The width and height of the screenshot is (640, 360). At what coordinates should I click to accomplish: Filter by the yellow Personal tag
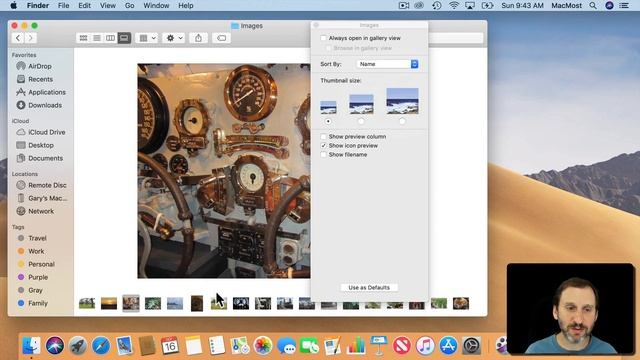(41, 264)
